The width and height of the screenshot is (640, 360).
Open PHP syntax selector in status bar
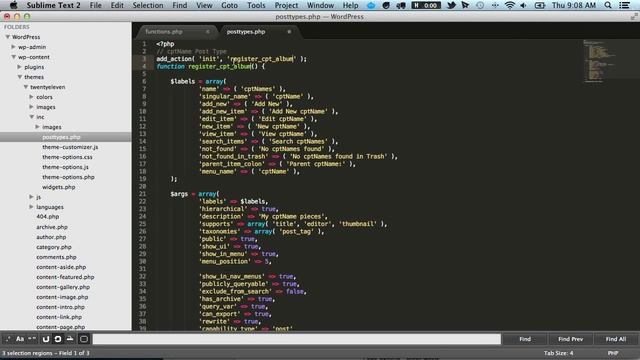[x=613, y=353]
